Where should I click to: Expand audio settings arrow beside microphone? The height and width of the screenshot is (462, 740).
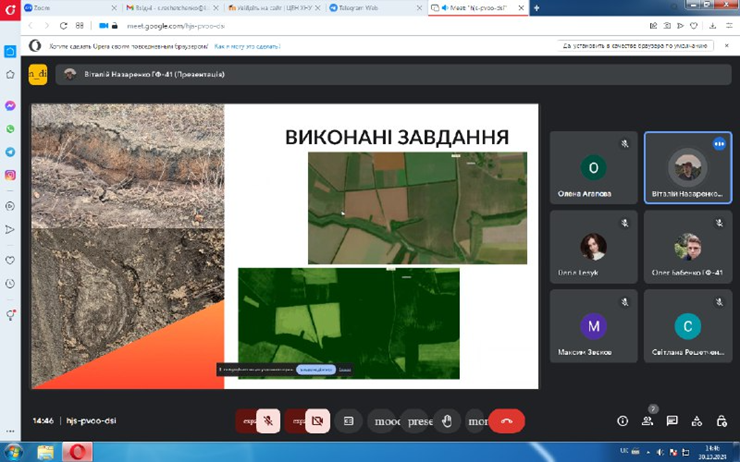tap(246, 421)
